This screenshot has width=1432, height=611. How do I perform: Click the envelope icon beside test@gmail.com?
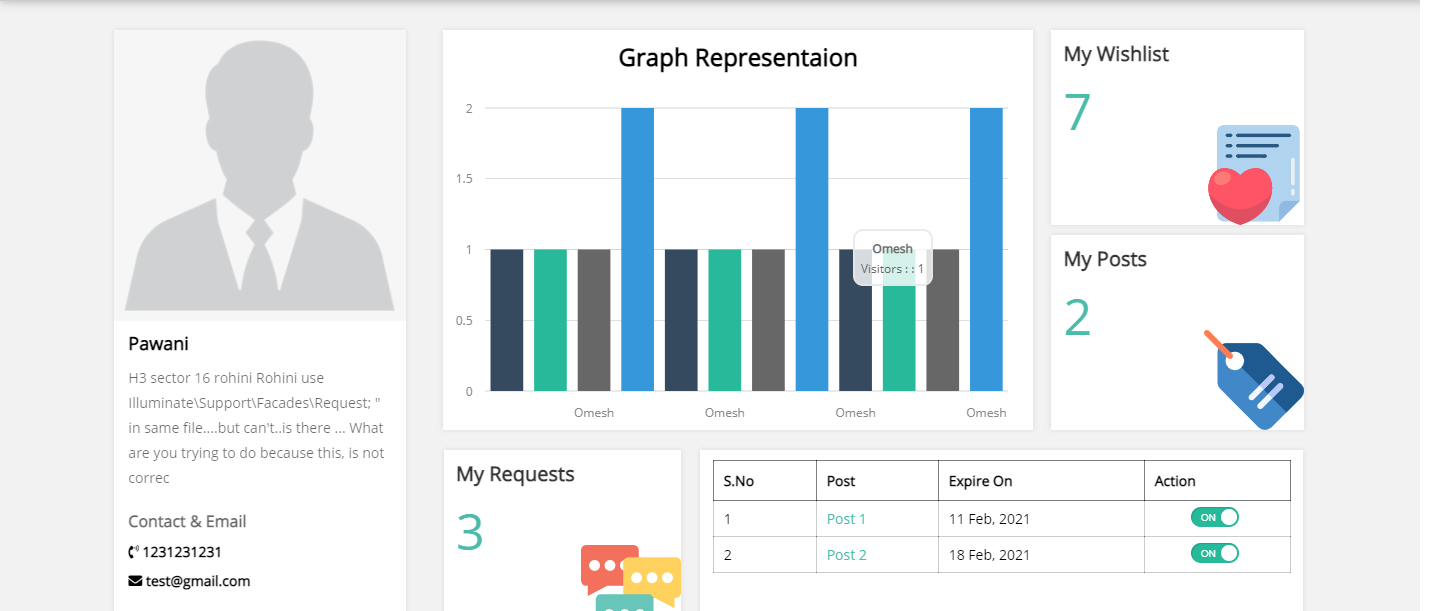pos(135,581)
